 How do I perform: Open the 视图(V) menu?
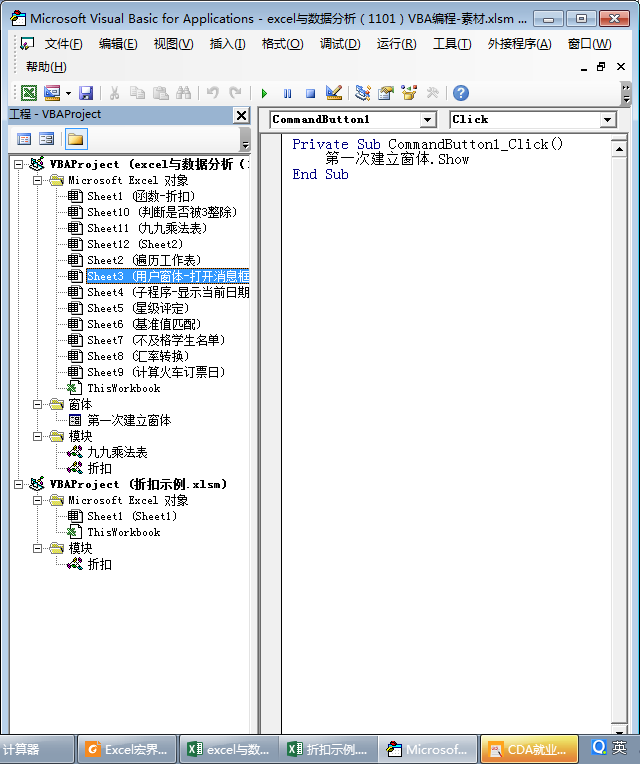click(x=173, y=44)
